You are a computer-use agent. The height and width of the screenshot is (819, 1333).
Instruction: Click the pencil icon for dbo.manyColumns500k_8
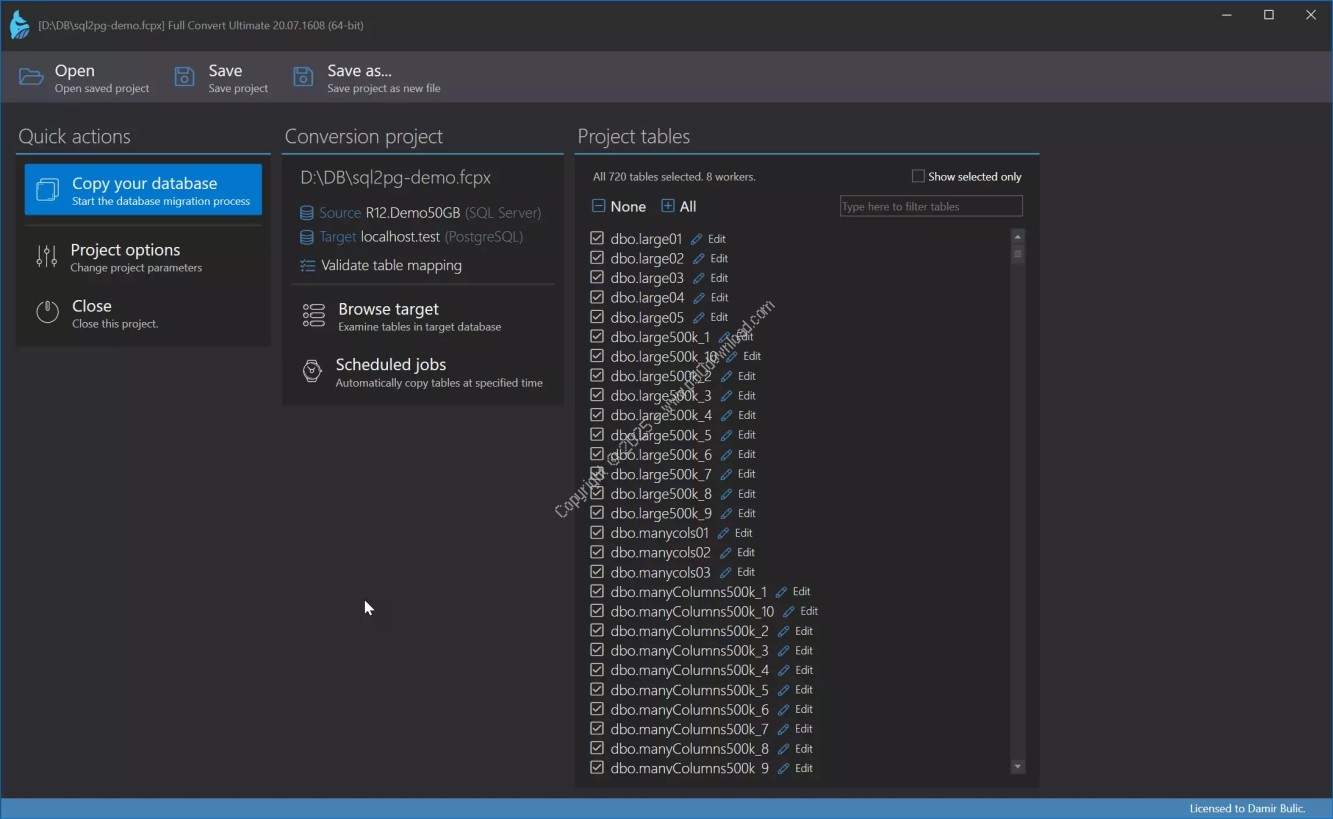click(x=784, y=749)
